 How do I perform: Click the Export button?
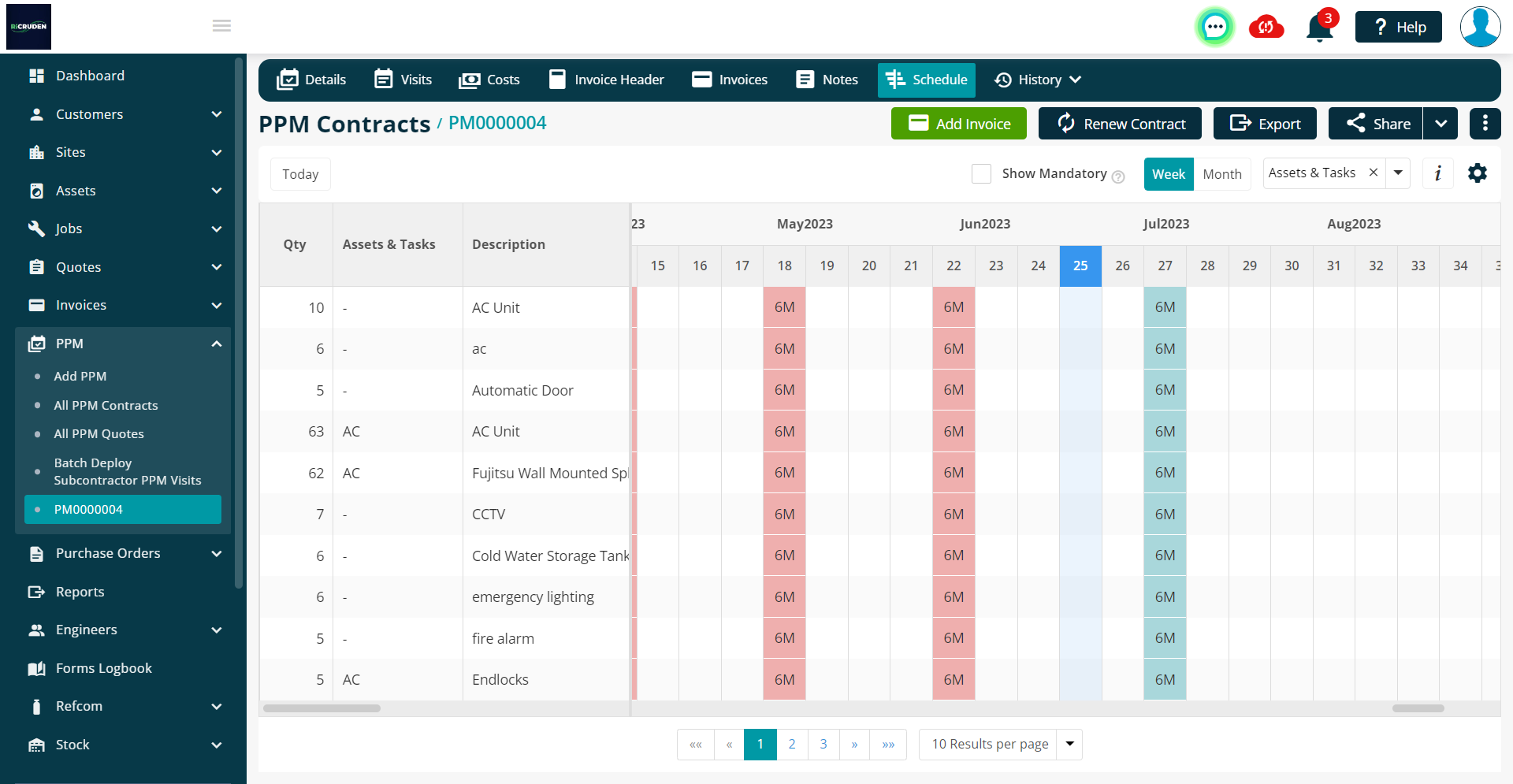click(x=1265, y=124)
